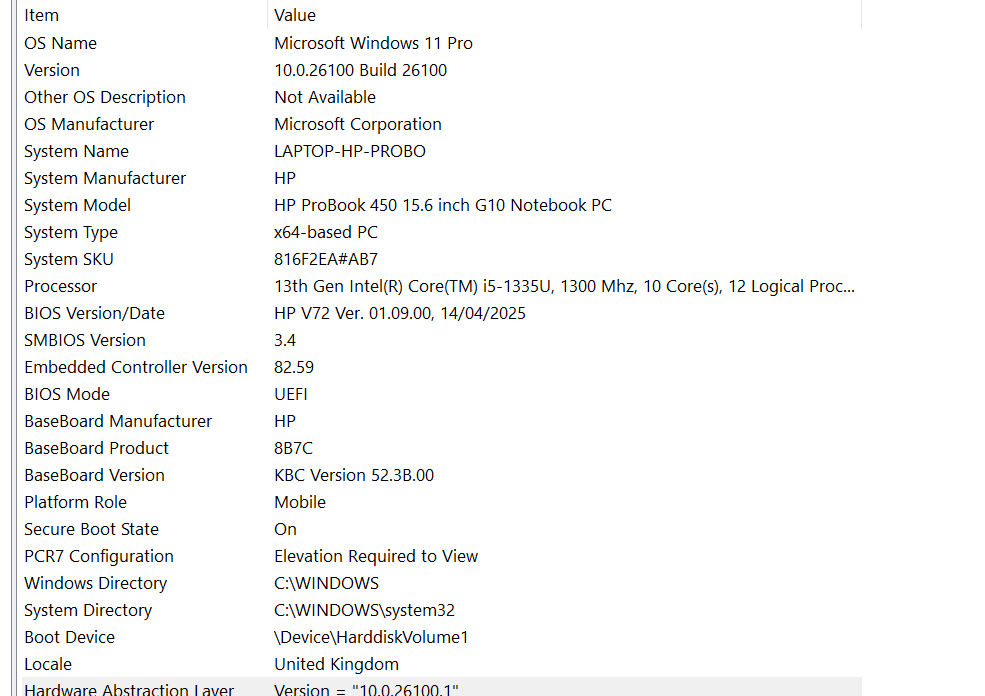Viewport: 985px width, 696px height.
Task: Select the BaseBoard Product row
Action: click(x=442, y=449)
